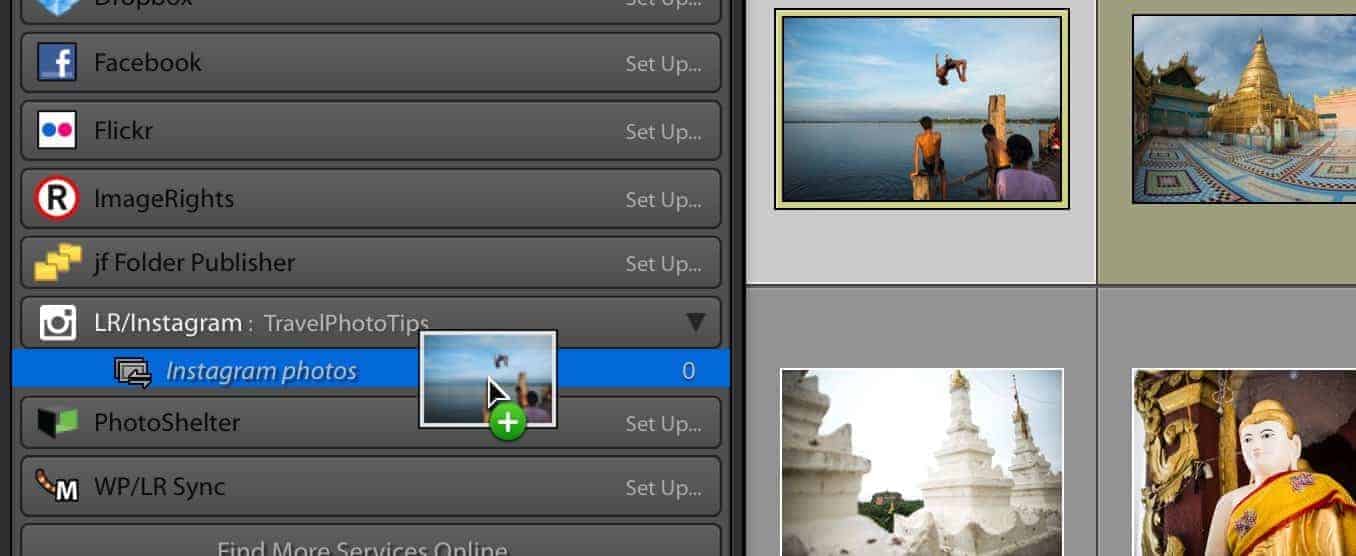Select the white stupas photo thumbnail
Image resolution: width=1356 pixels, height=556 pixels.
pyautogui.click(x=922, y=462)
